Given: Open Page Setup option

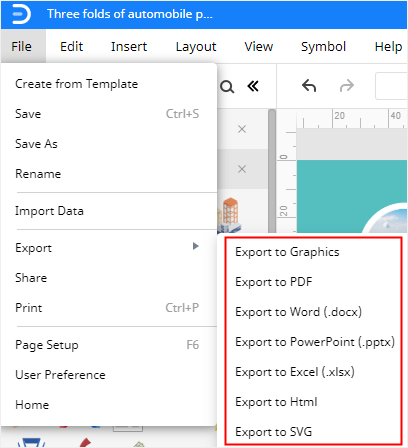Looking at the screenshot, I should click(47, 345).
